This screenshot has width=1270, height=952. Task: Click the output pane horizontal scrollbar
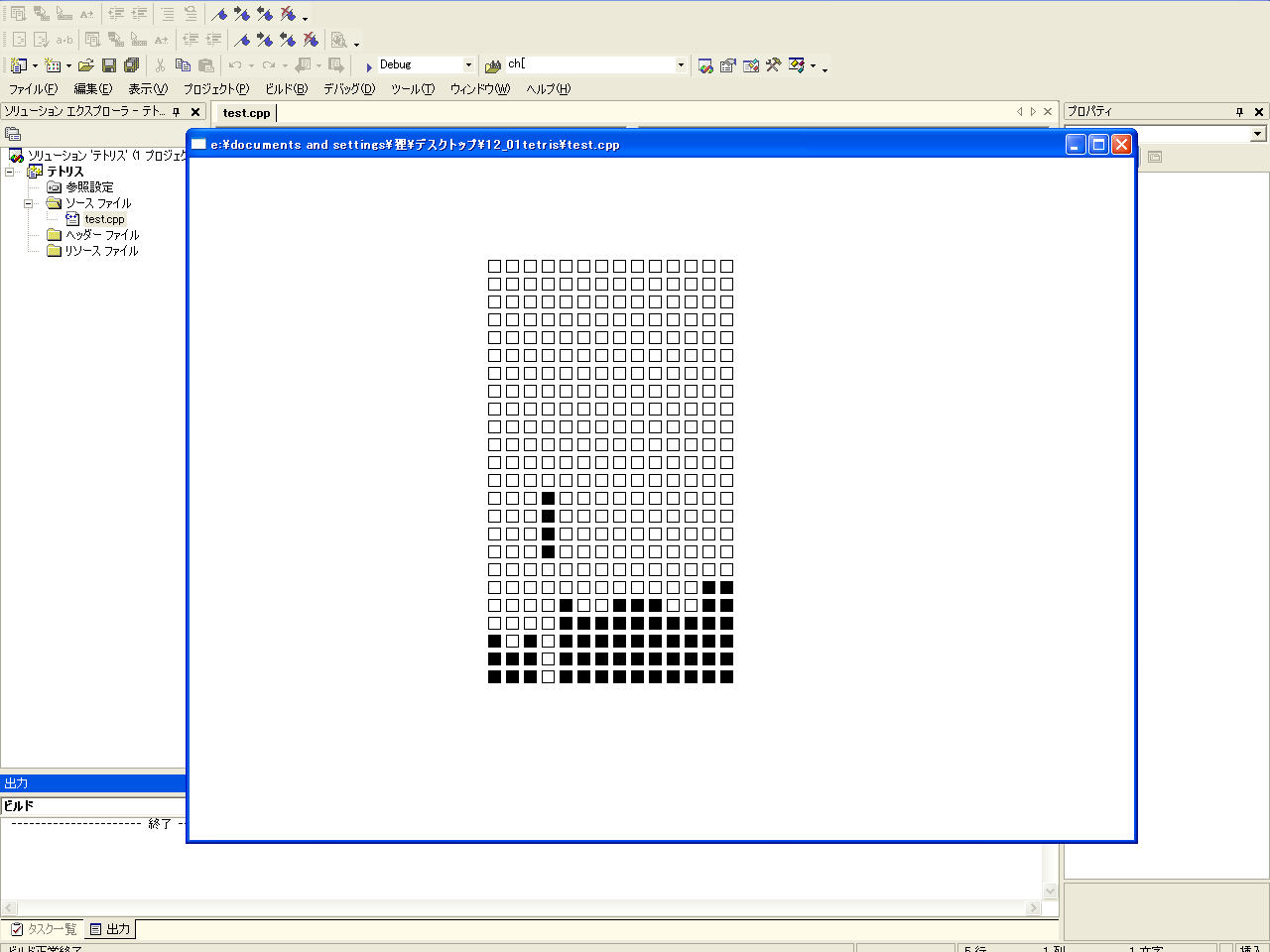(521, 907)
